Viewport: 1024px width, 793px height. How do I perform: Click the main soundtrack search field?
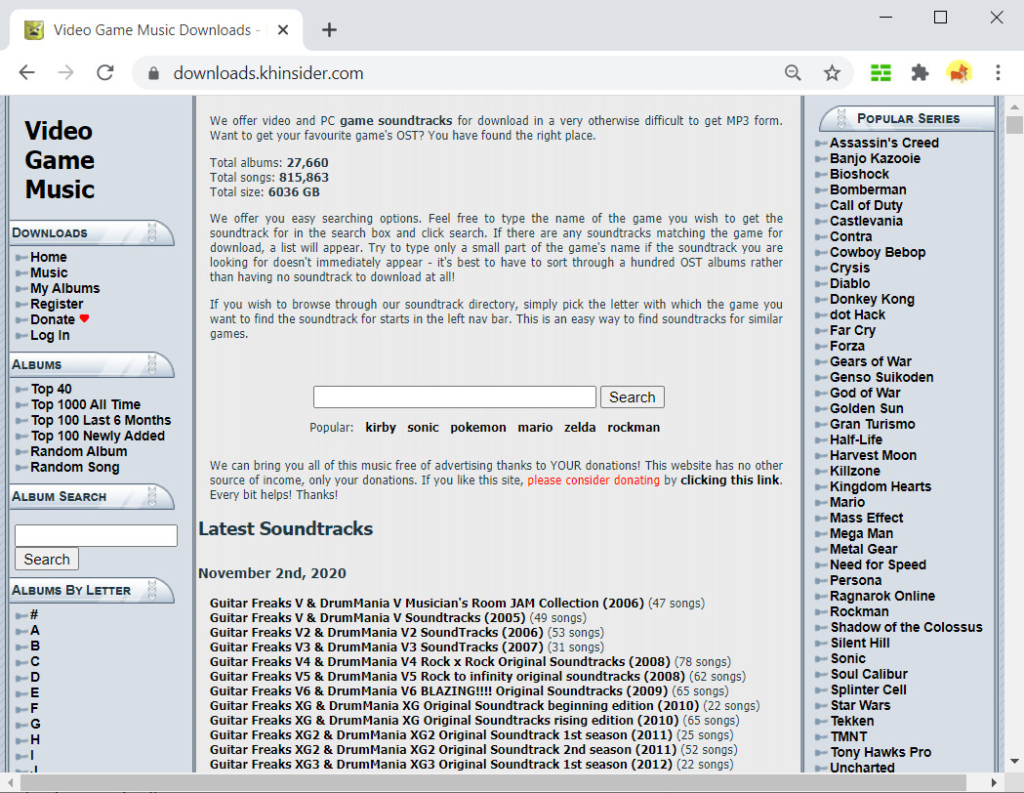pyautogui.click(x=455, y=396)
